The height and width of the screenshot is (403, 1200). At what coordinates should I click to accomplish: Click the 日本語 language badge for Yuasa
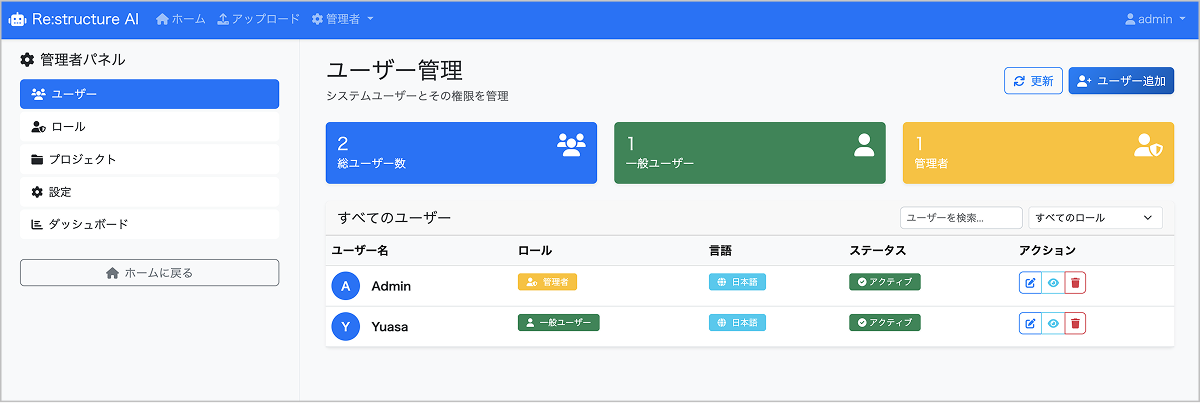(x=737, y=322)
